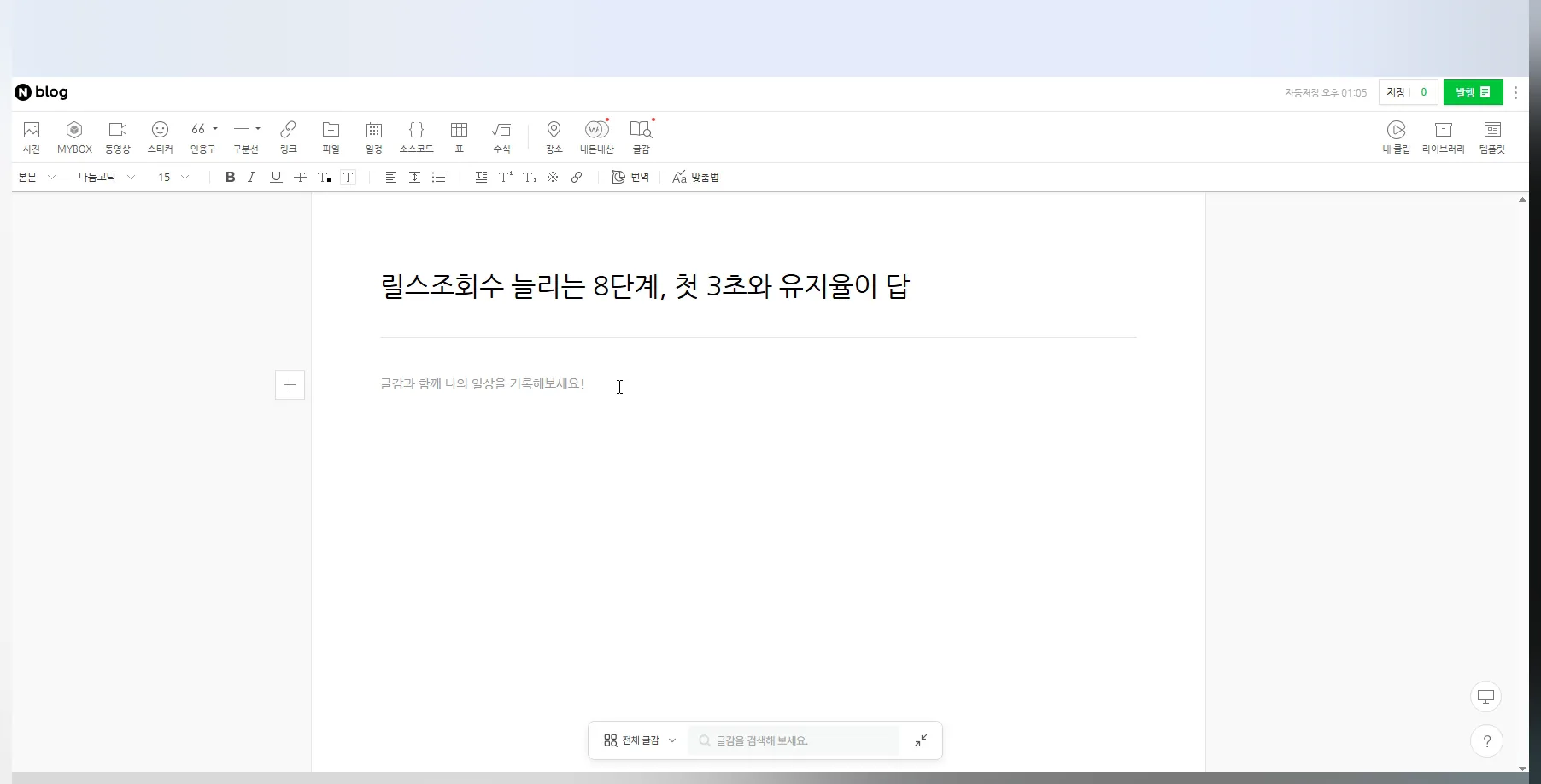
Task: Click the 저장 save button
Action: coord(1396,92)
